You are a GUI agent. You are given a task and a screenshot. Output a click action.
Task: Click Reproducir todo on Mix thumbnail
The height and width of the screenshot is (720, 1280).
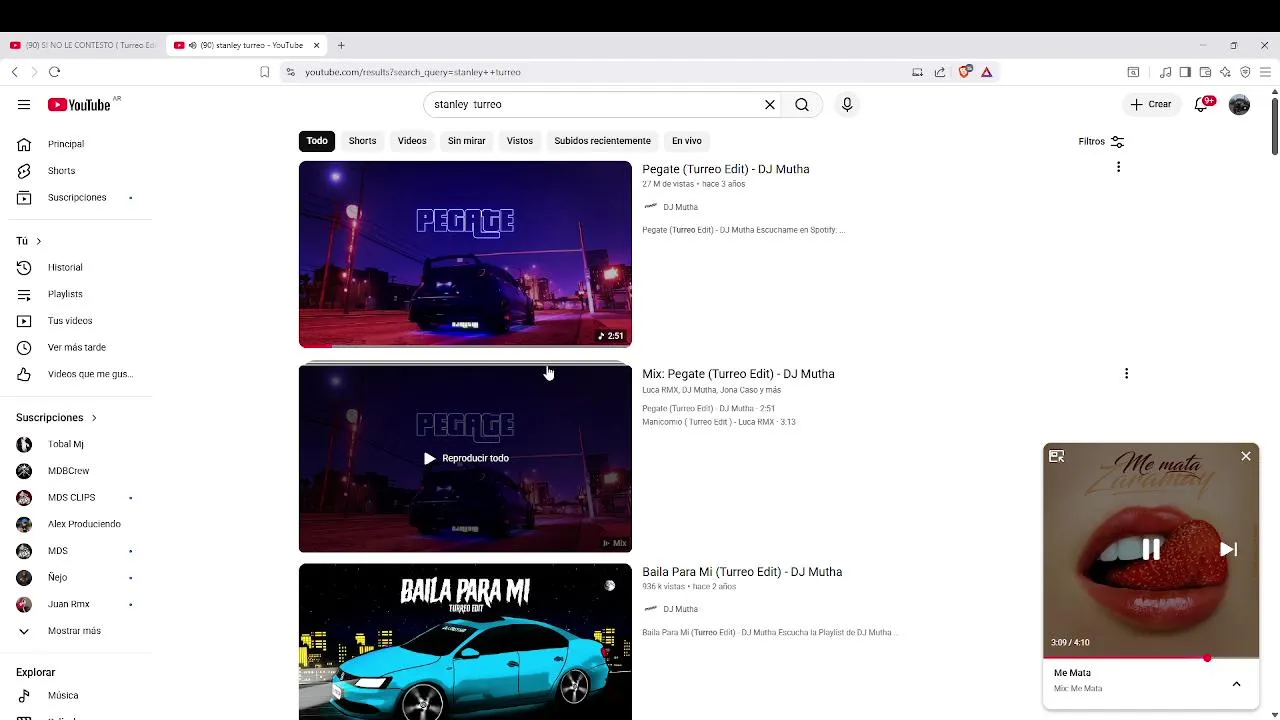pos(465,458)
